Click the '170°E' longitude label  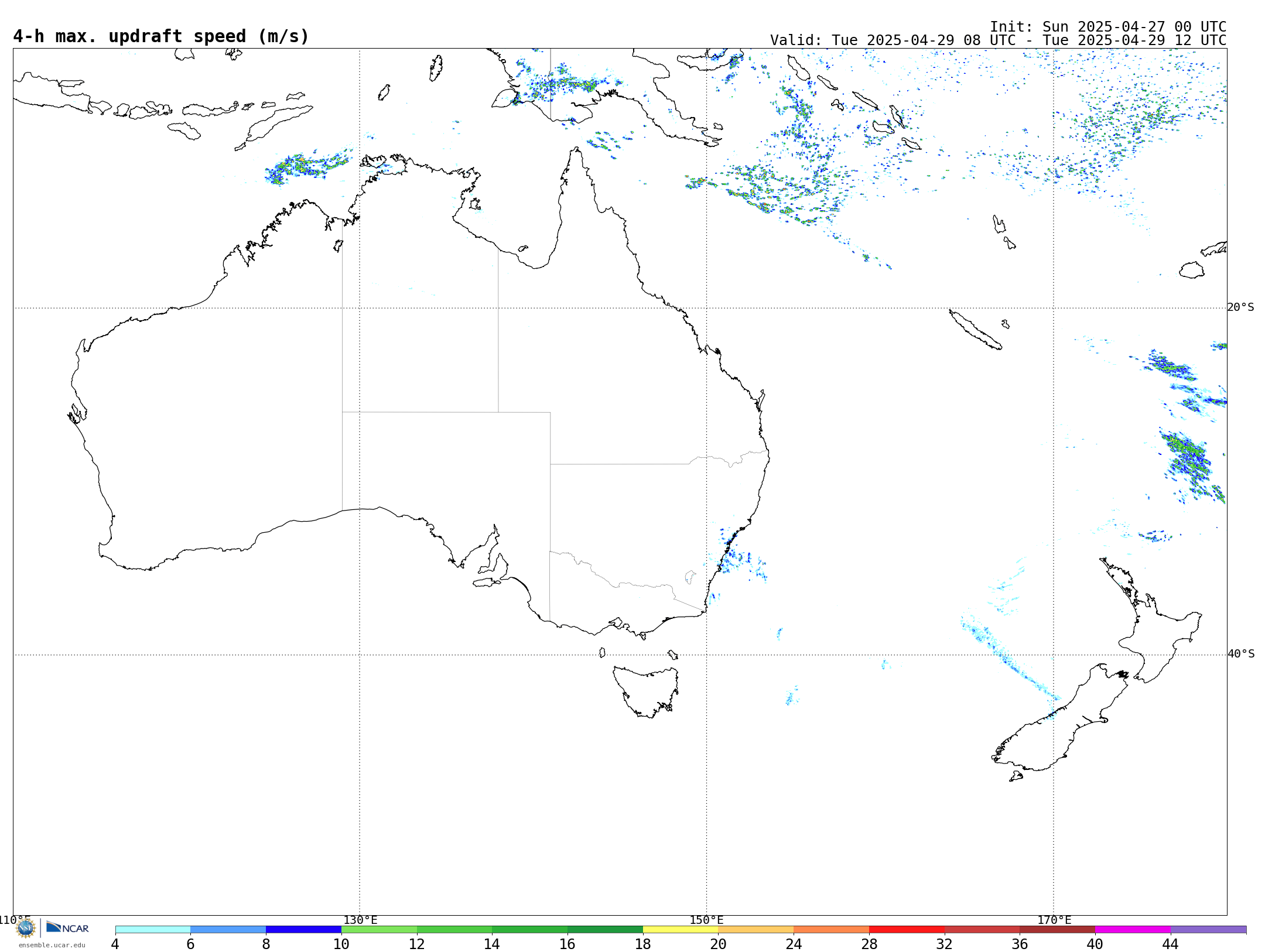tap(1054, 920)
